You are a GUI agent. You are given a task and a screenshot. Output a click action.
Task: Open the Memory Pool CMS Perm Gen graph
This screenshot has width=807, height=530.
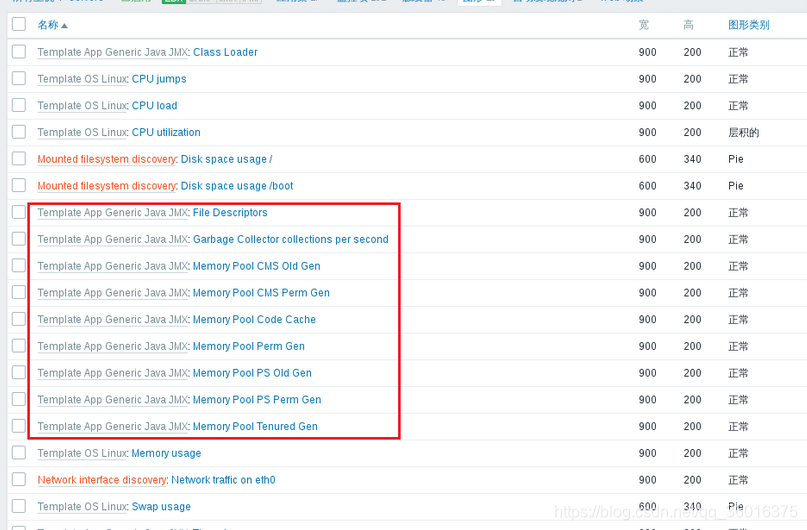click(x=261, y=293)
